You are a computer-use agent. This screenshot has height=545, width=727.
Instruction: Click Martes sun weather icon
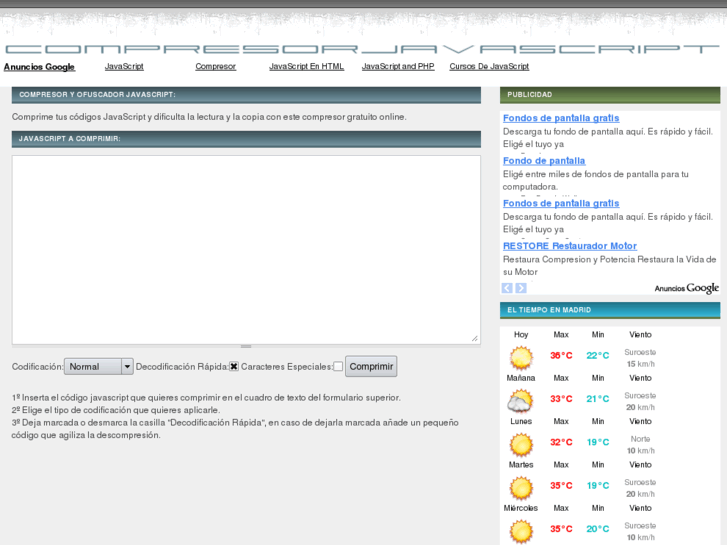[521, 487]
